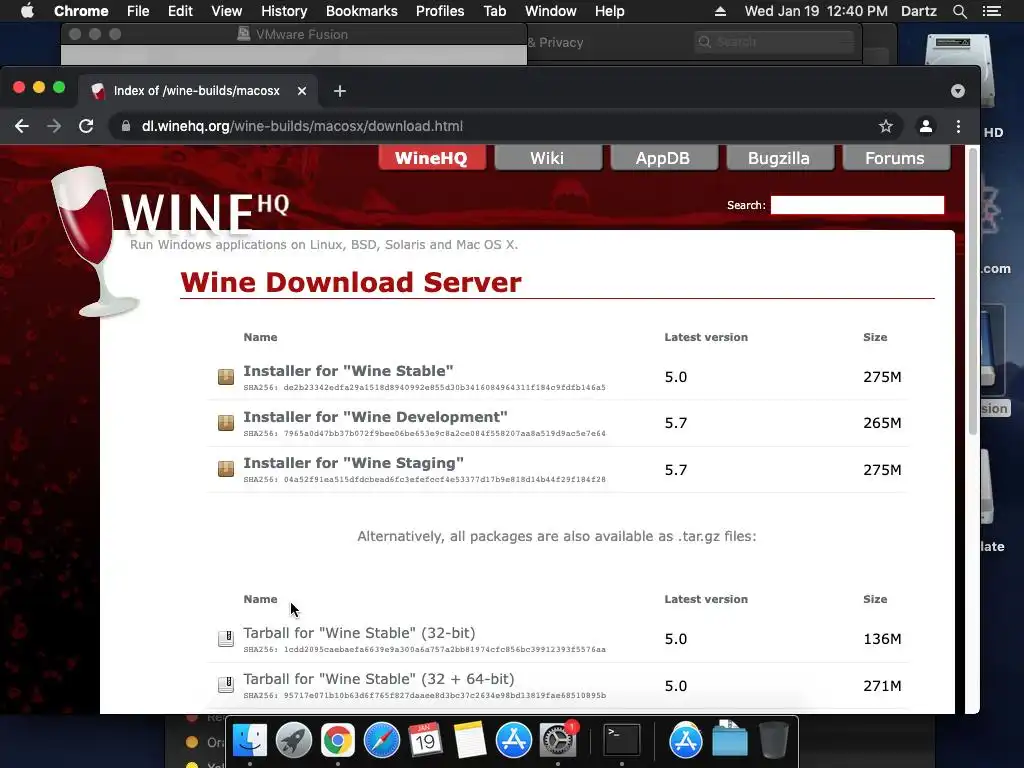The height and width of the screenshot is (768, 1024).
Task: Click the 275M size for Wine Staging
Action: 882,470
